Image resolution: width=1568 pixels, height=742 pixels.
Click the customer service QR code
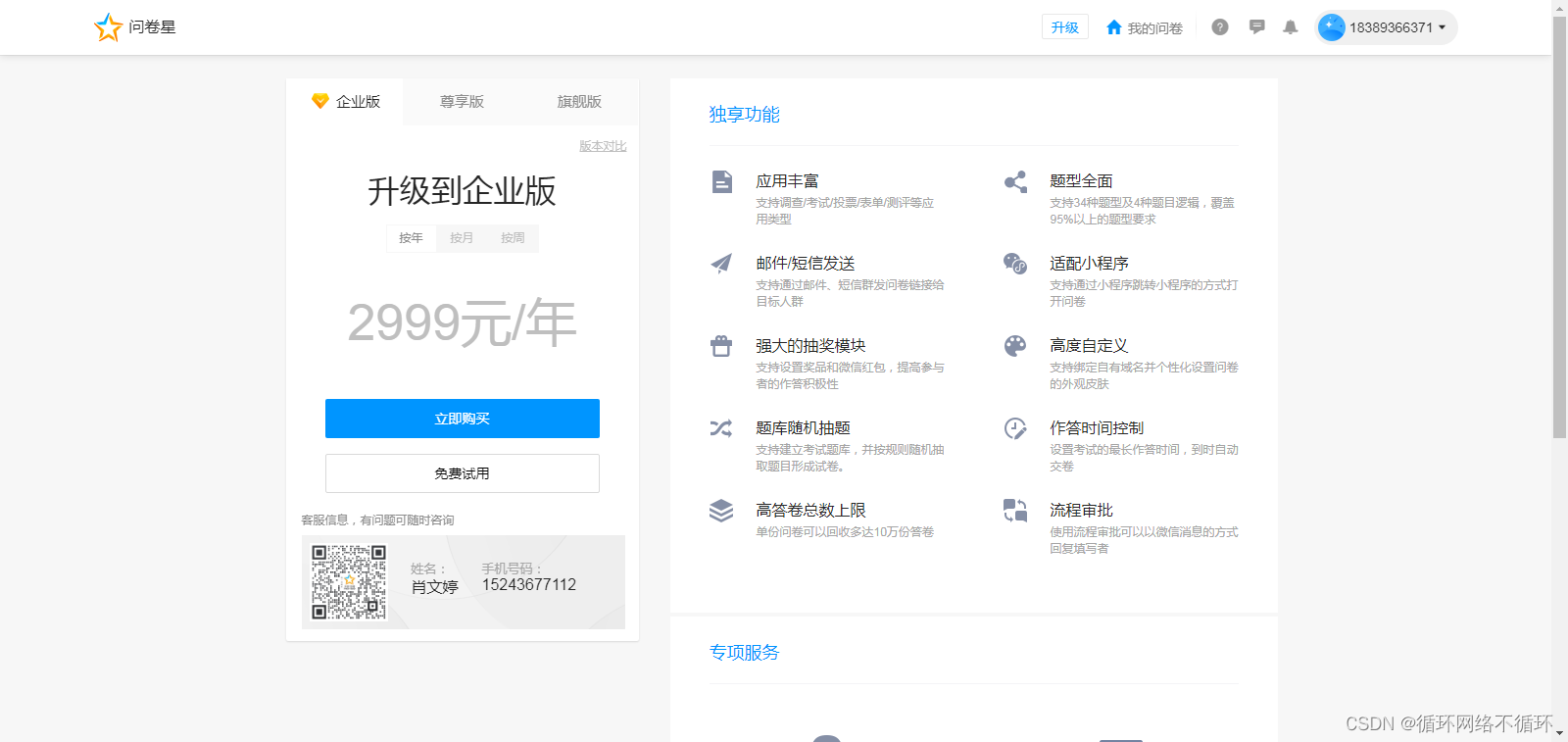pos(349,582)
